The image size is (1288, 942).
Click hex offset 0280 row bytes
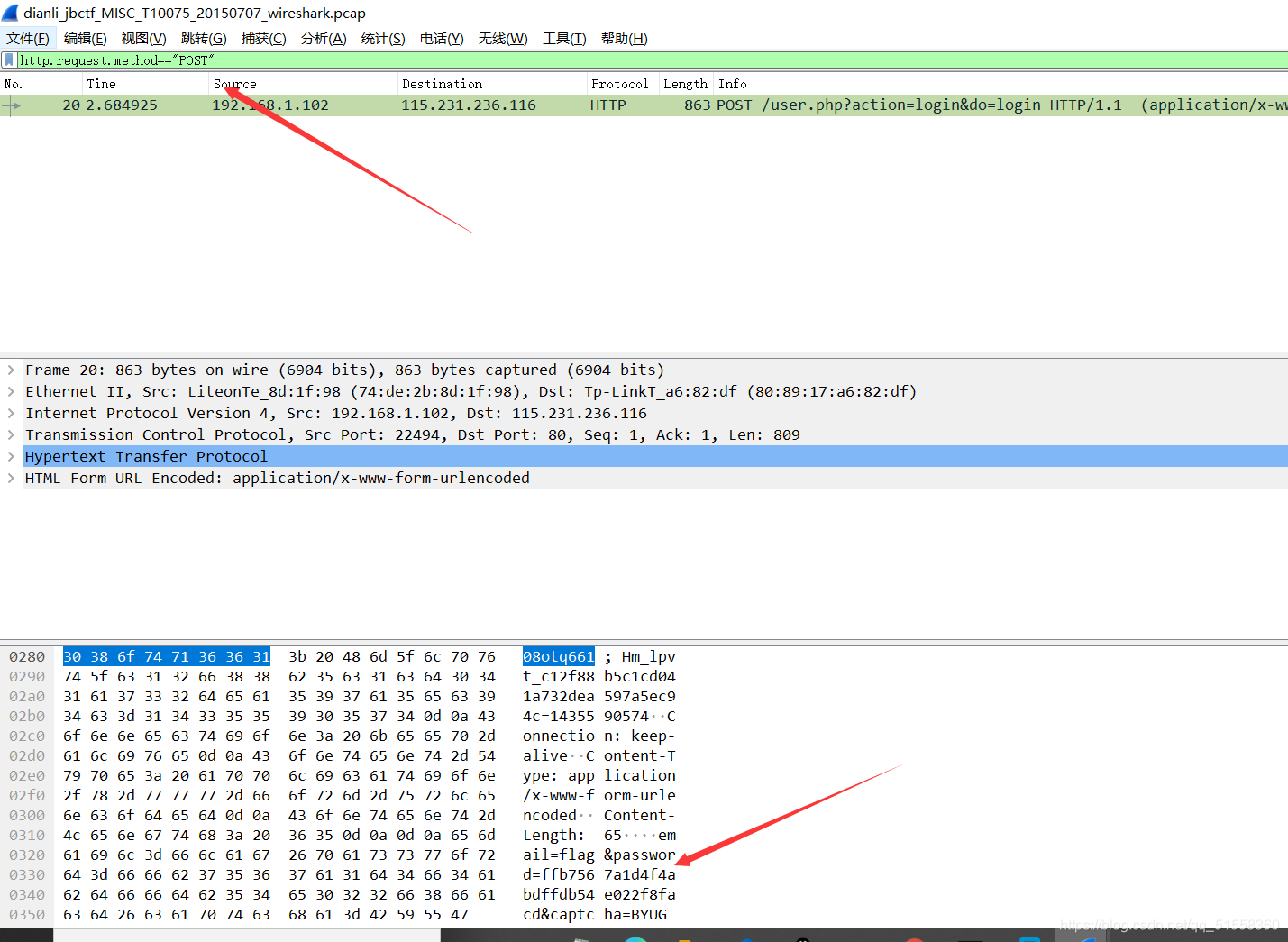[279, 656]
